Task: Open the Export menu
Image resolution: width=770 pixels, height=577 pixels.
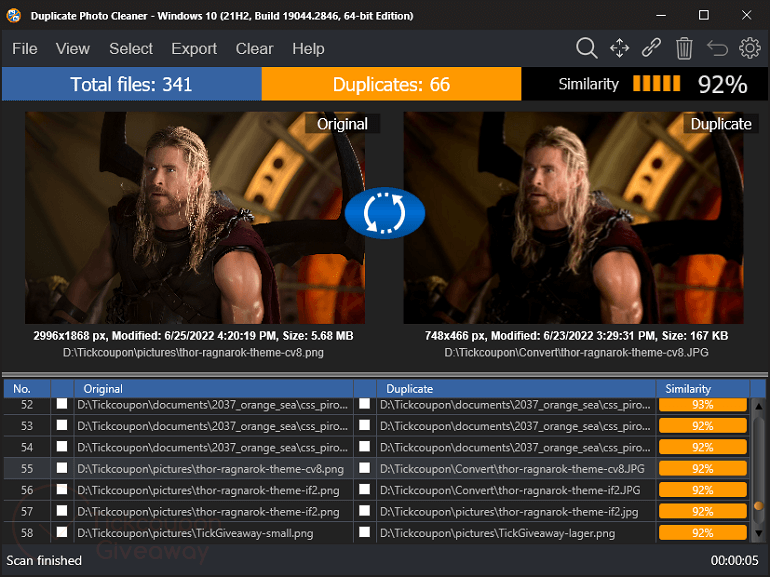Action: (194, 49)
